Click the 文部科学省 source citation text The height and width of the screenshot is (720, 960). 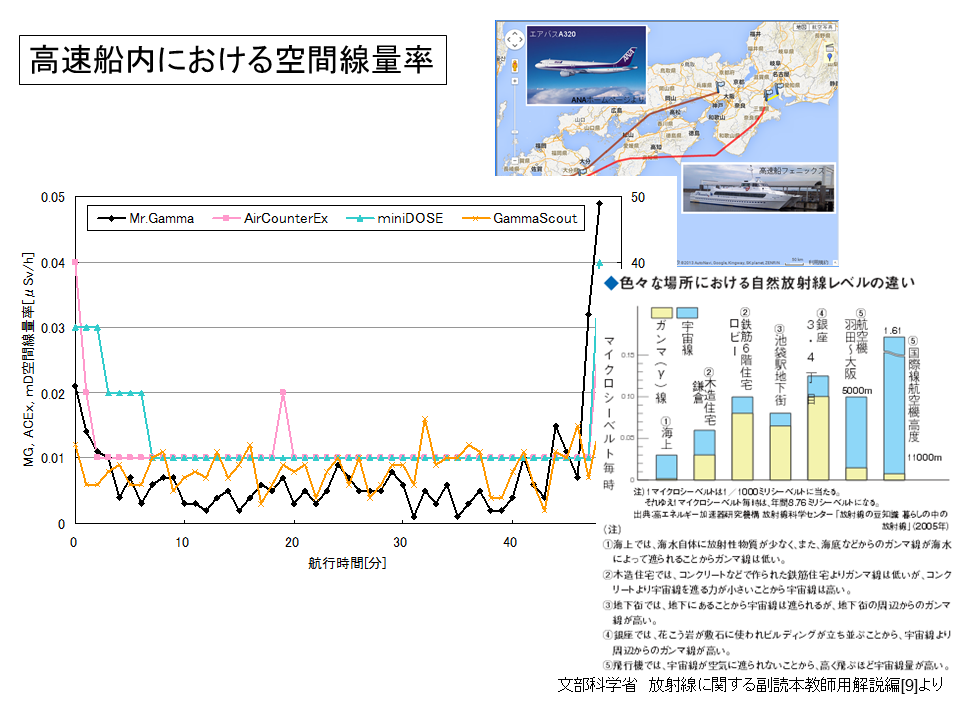pyautogui.click(x=750, y=684)
